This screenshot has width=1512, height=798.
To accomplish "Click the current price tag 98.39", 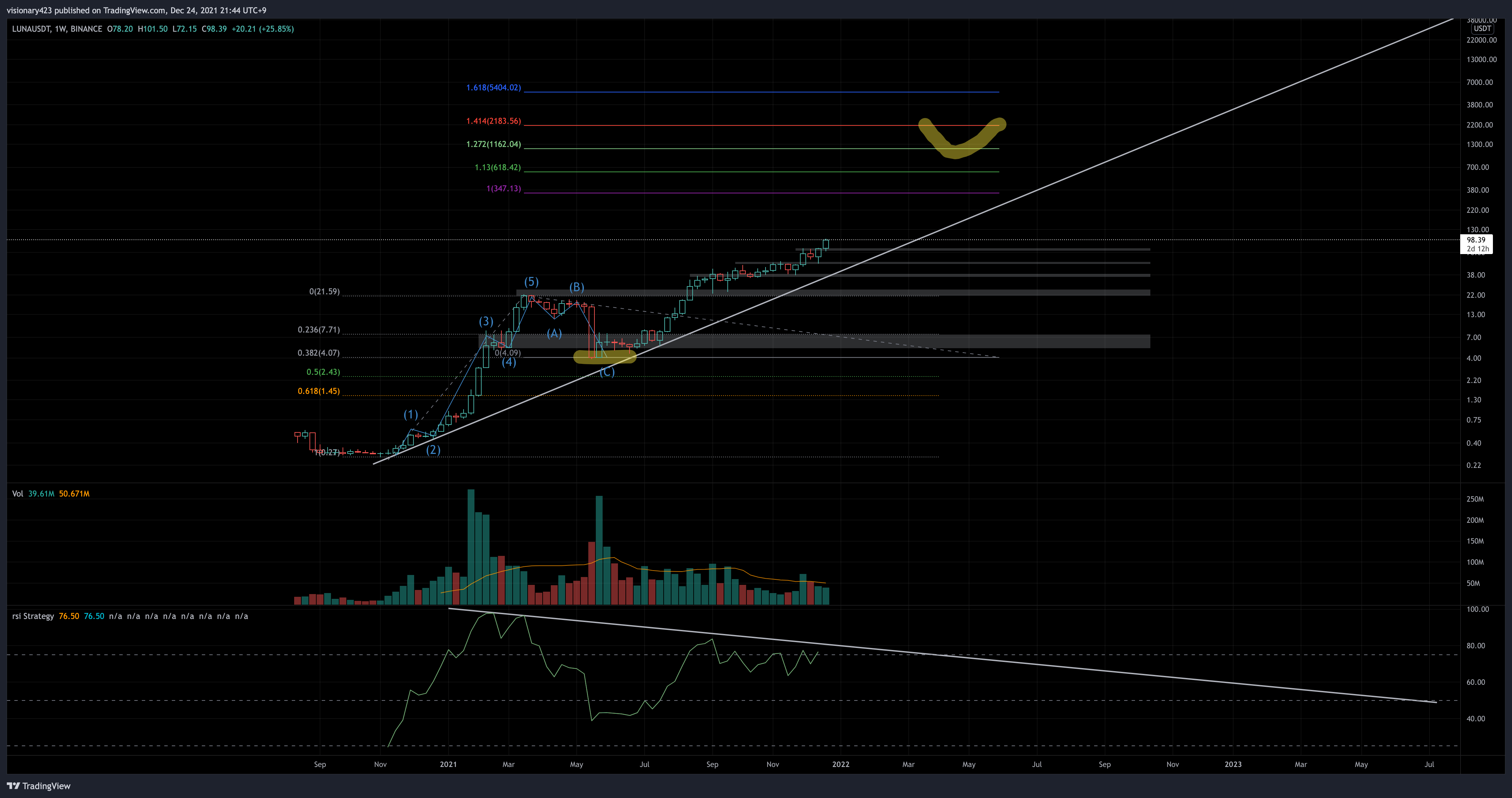I will (1476, 240).
